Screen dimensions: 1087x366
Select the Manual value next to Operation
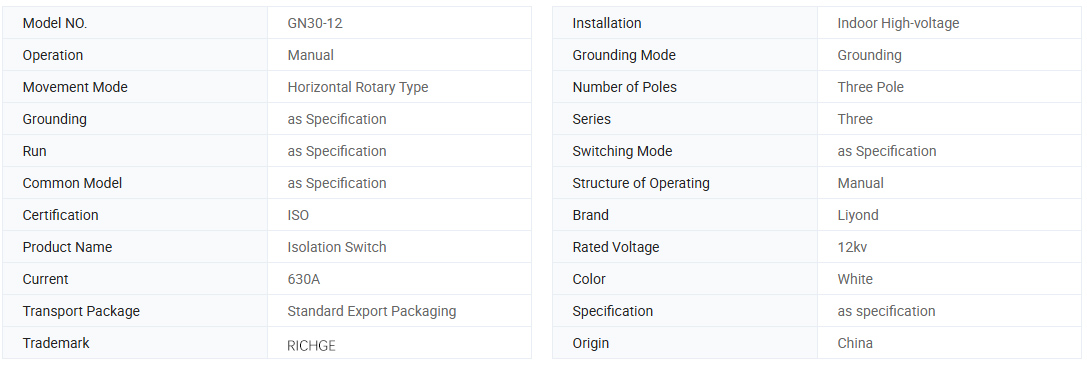pos(311,55)
